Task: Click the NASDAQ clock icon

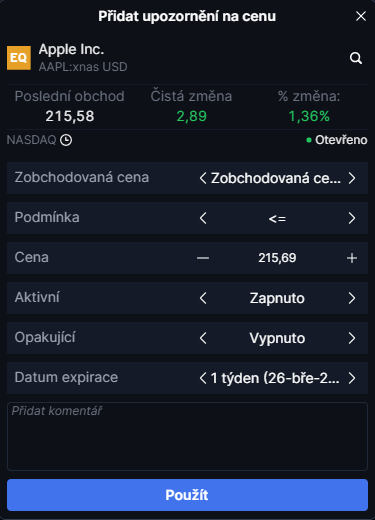Action: pyautogui.click(x=66, y=140)
